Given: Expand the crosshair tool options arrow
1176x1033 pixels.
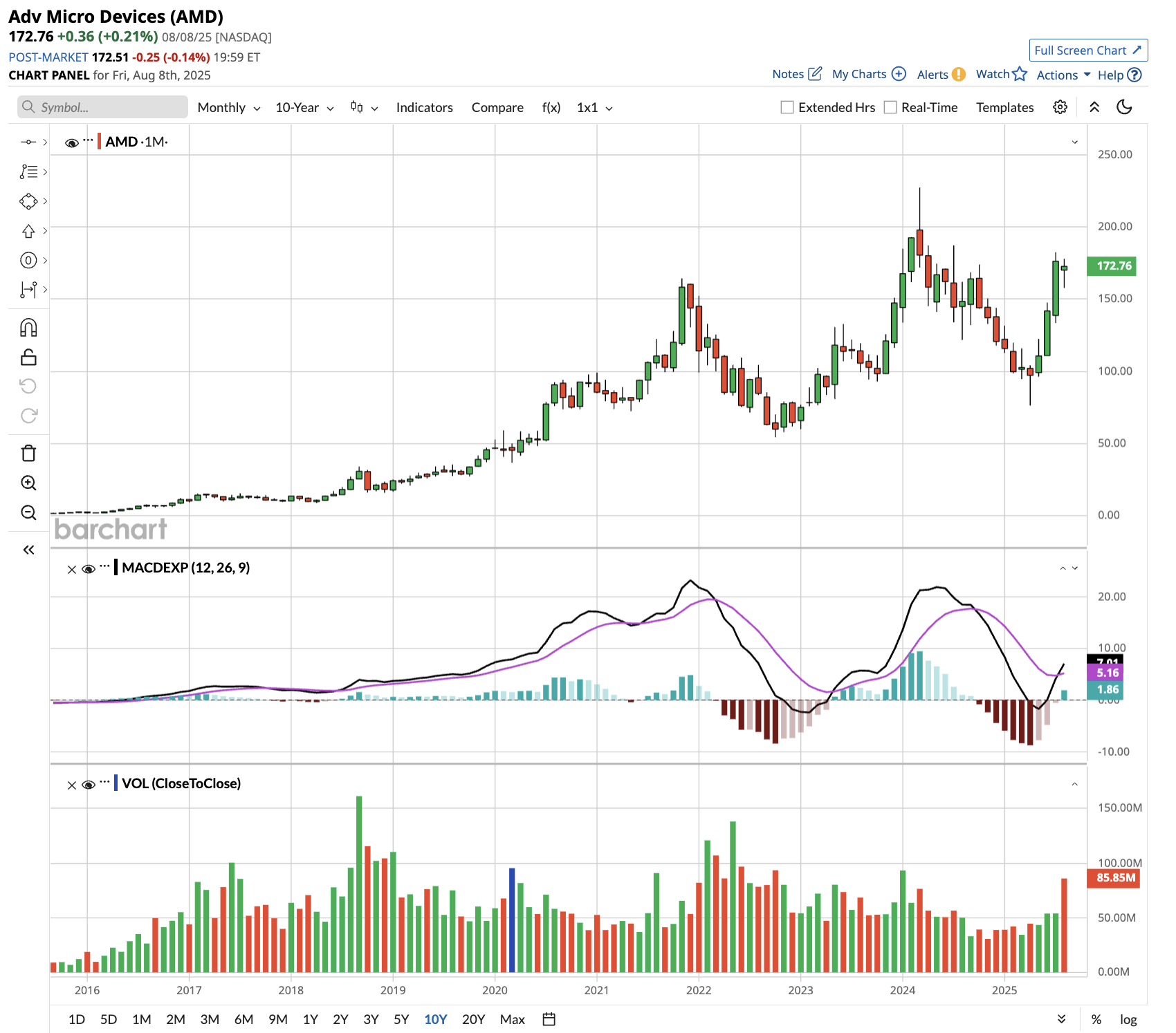Looking at the screenshot, I should click(45, 142).
